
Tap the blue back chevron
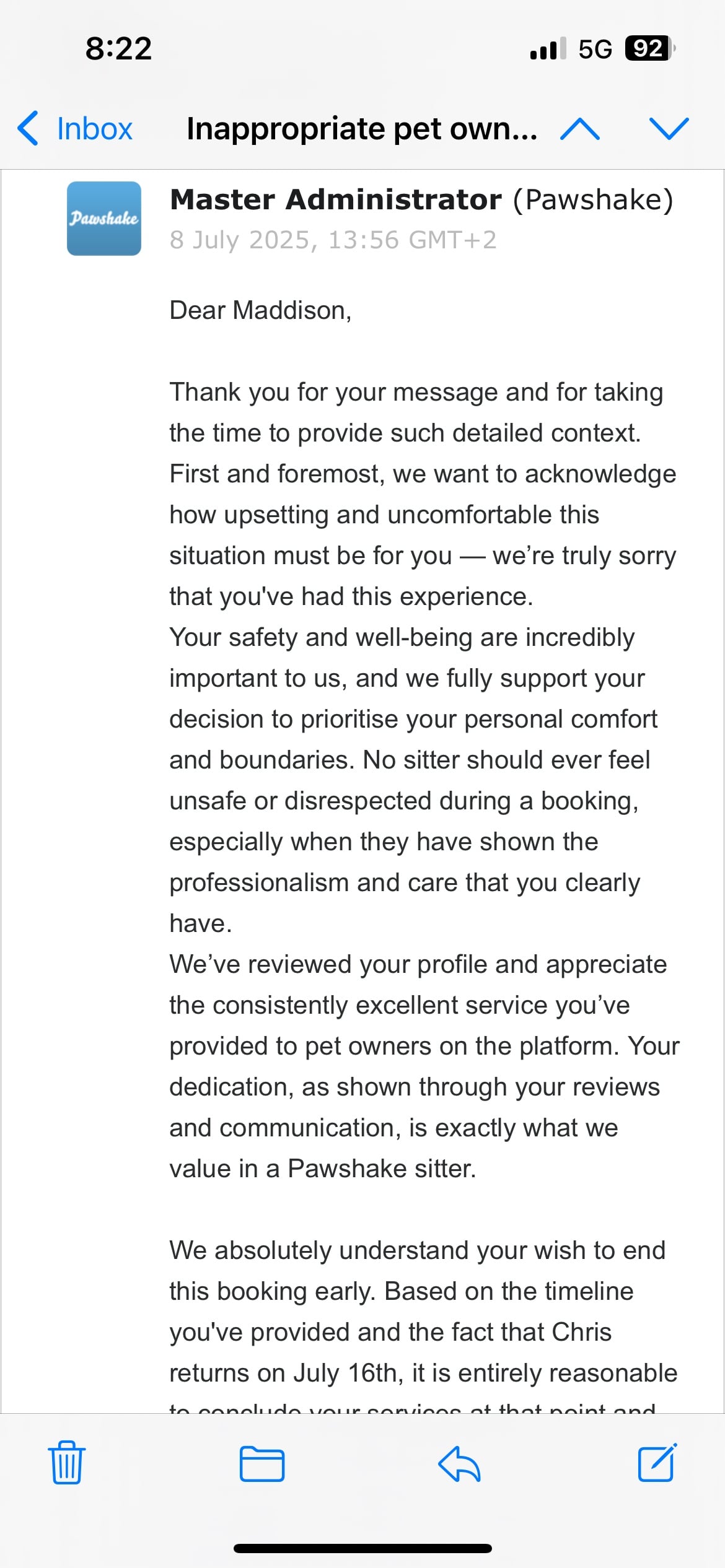pyautogui.click(x=29, y=129)
